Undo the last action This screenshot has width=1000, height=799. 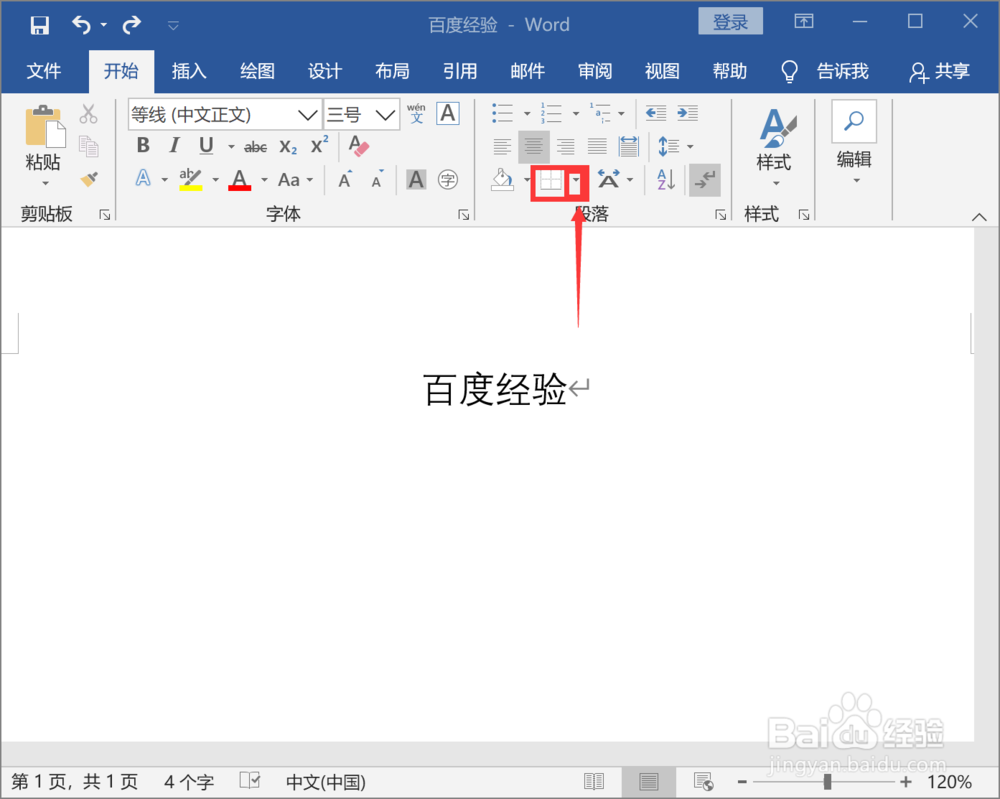click(81, 25)
